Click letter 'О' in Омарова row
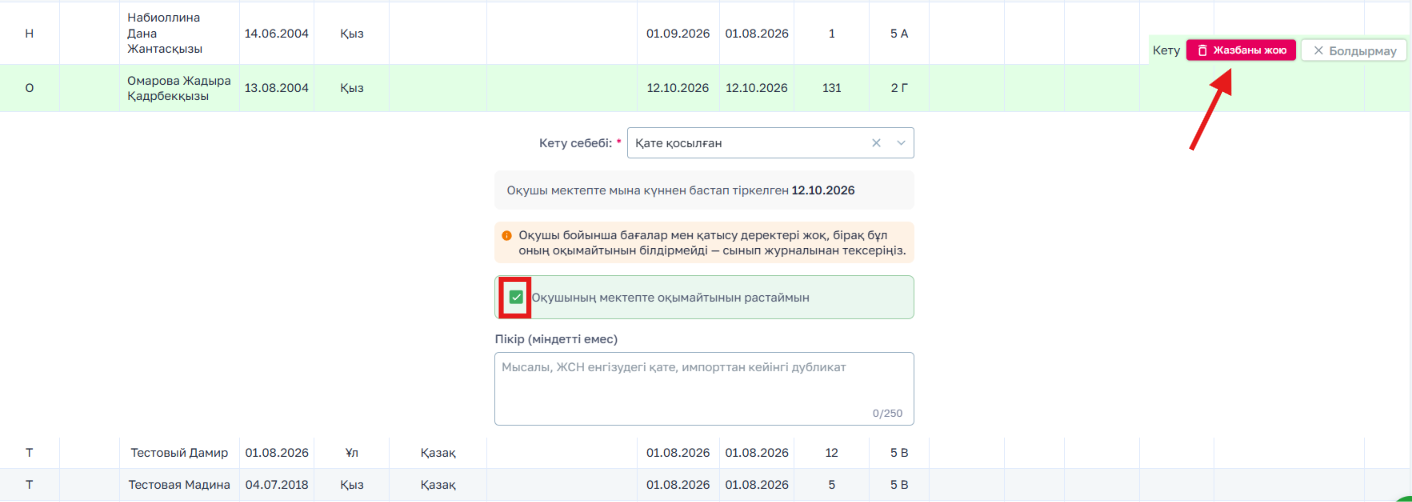 point(29,88)
